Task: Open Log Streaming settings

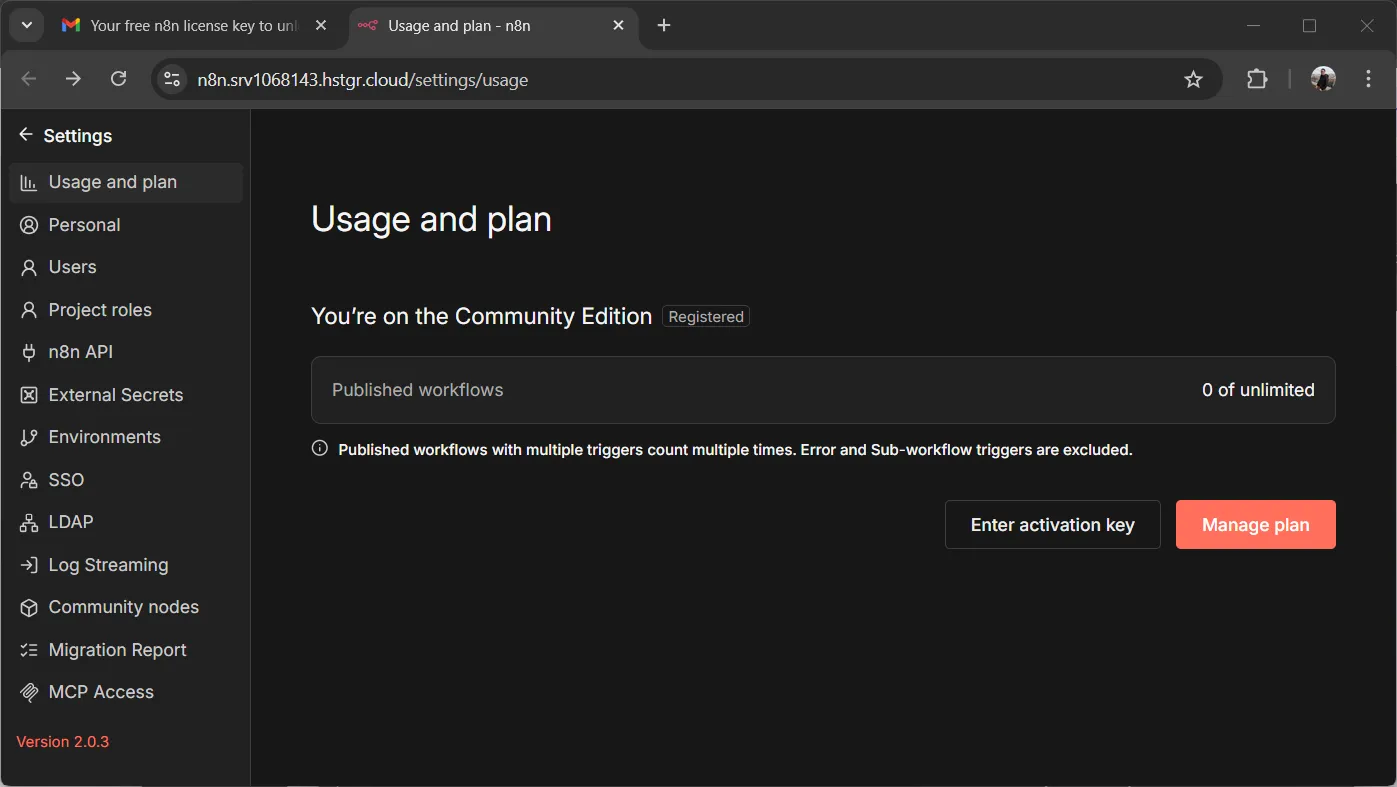Action: tap(108, 565)
